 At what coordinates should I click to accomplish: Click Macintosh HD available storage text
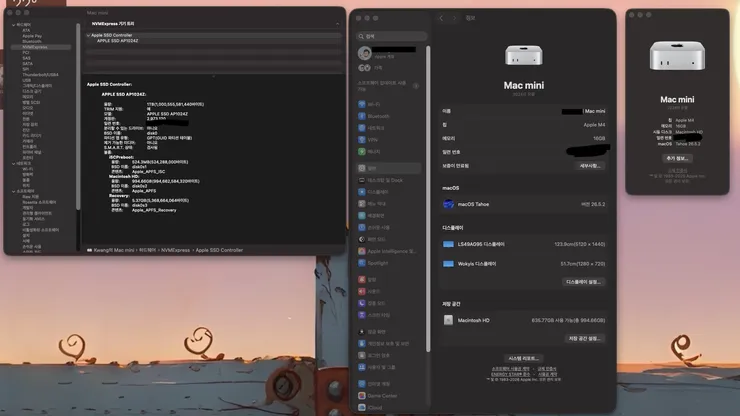(x=568, y=320)
